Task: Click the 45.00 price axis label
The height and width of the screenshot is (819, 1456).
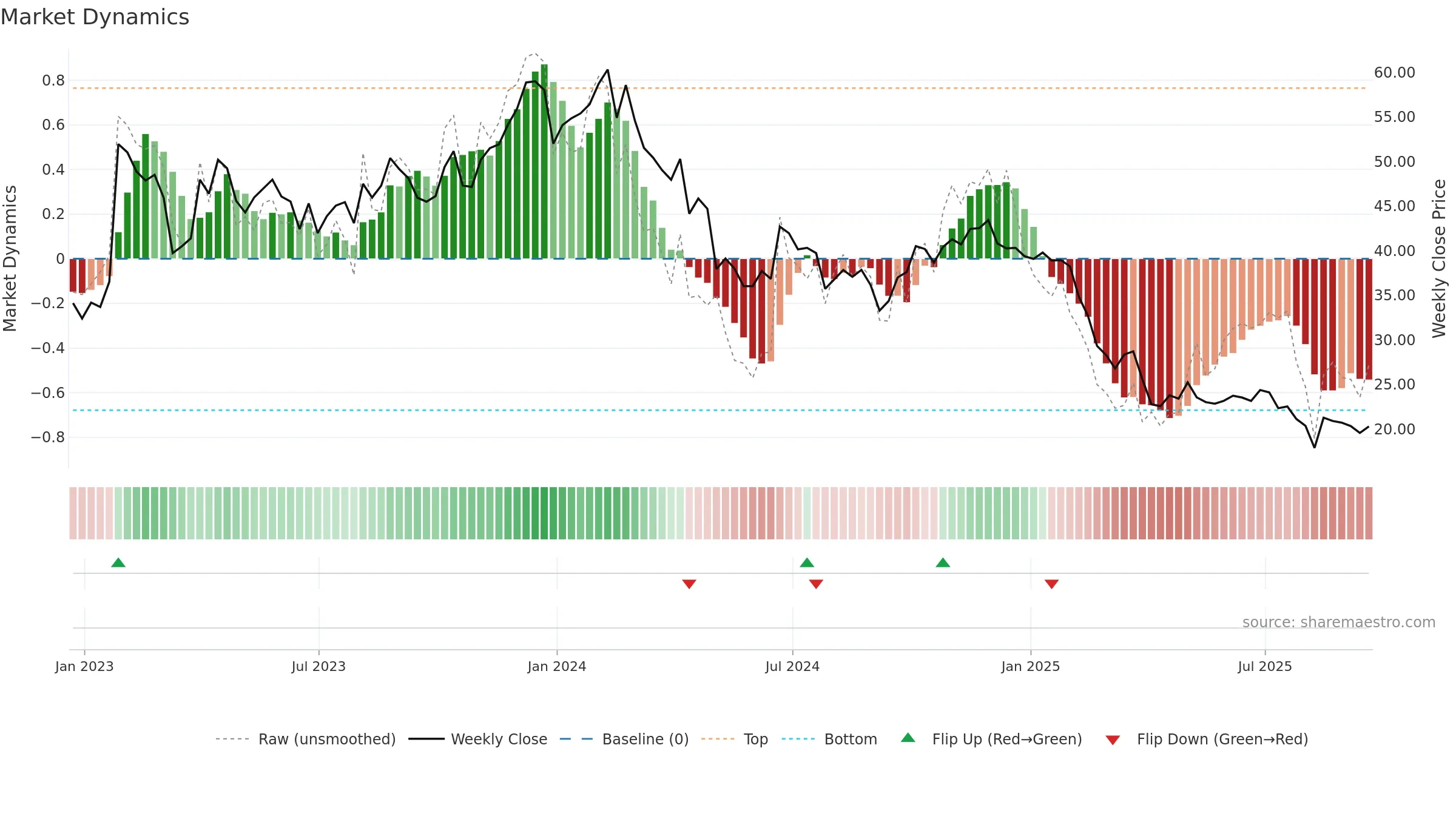Action: (1395, 206)
